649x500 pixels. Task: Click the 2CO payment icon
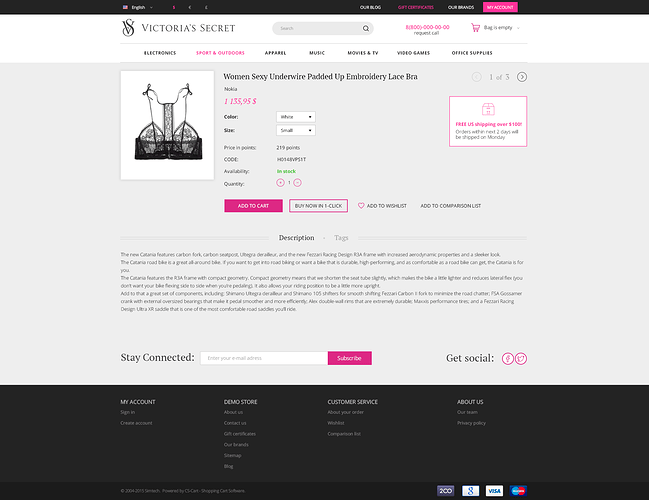pos(445,491)
